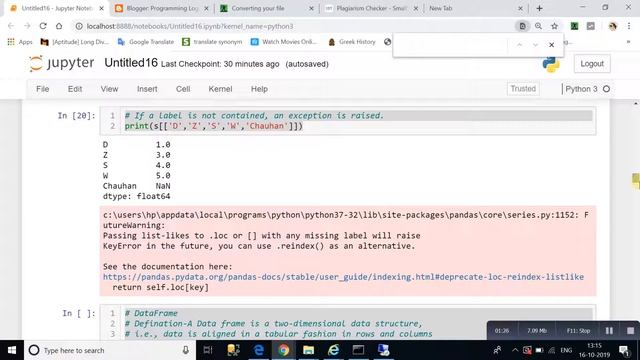This screenshot has width=640, height=360.
Task: Open the Apps bookmarks shortcut
Action: pos(20,42)
